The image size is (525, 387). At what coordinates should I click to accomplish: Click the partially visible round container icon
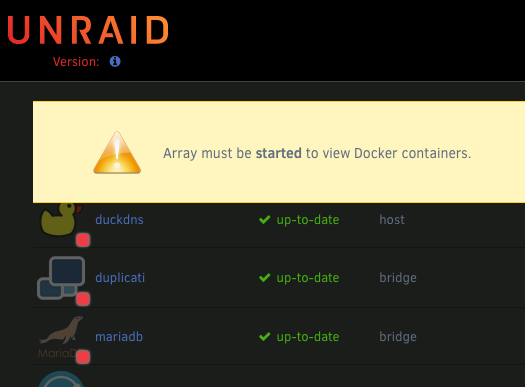click(61, 379)
